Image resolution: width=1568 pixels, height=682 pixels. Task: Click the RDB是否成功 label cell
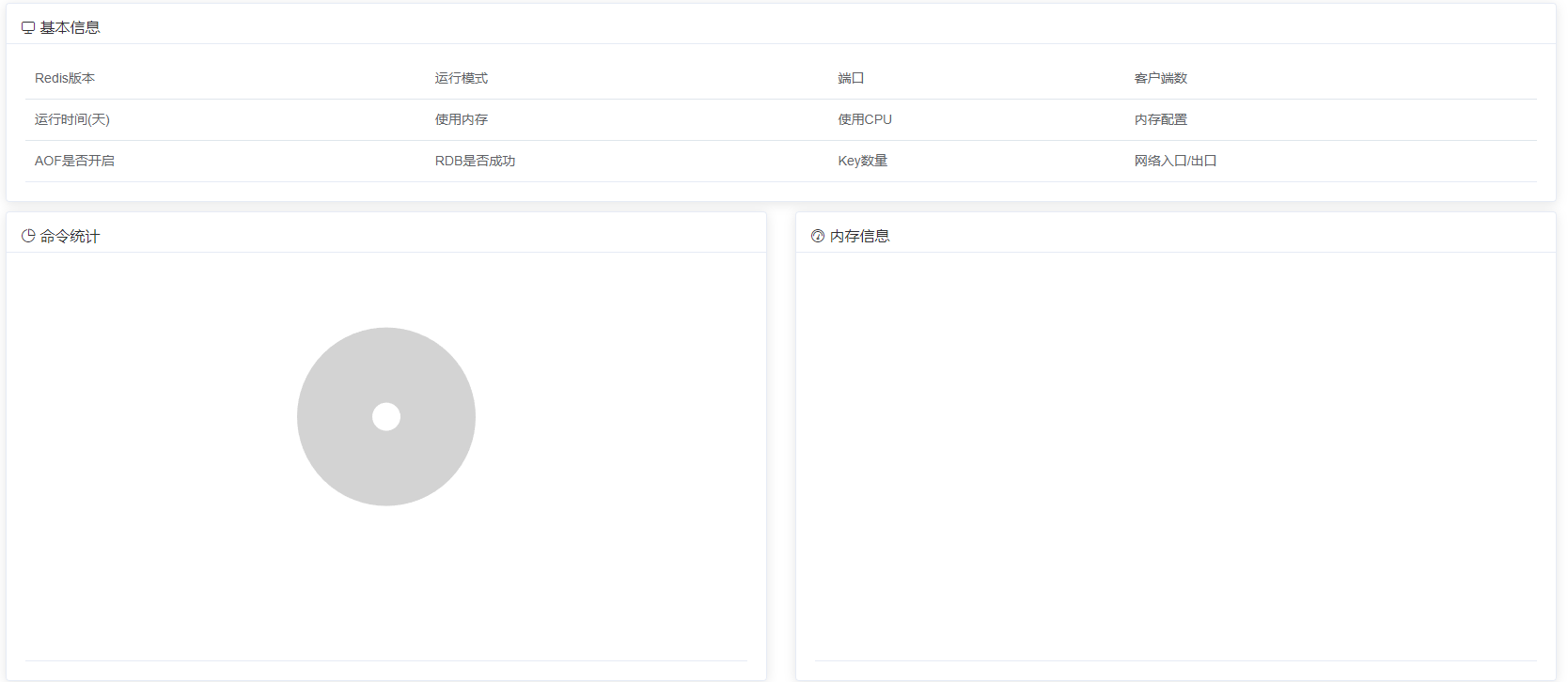pos(475,161)
